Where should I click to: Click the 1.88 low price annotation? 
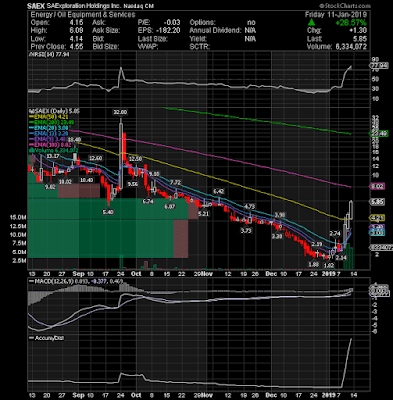point(314,264)
